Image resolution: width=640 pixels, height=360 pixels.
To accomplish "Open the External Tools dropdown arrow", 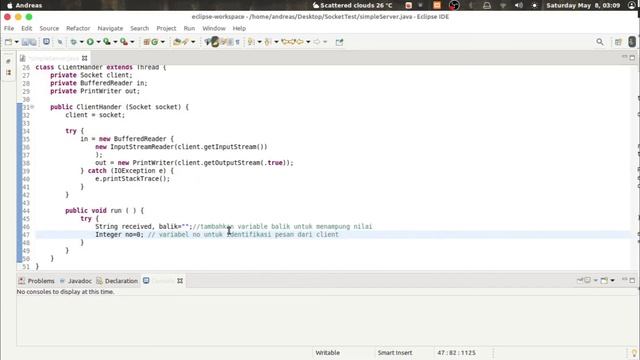I will 132,42.
